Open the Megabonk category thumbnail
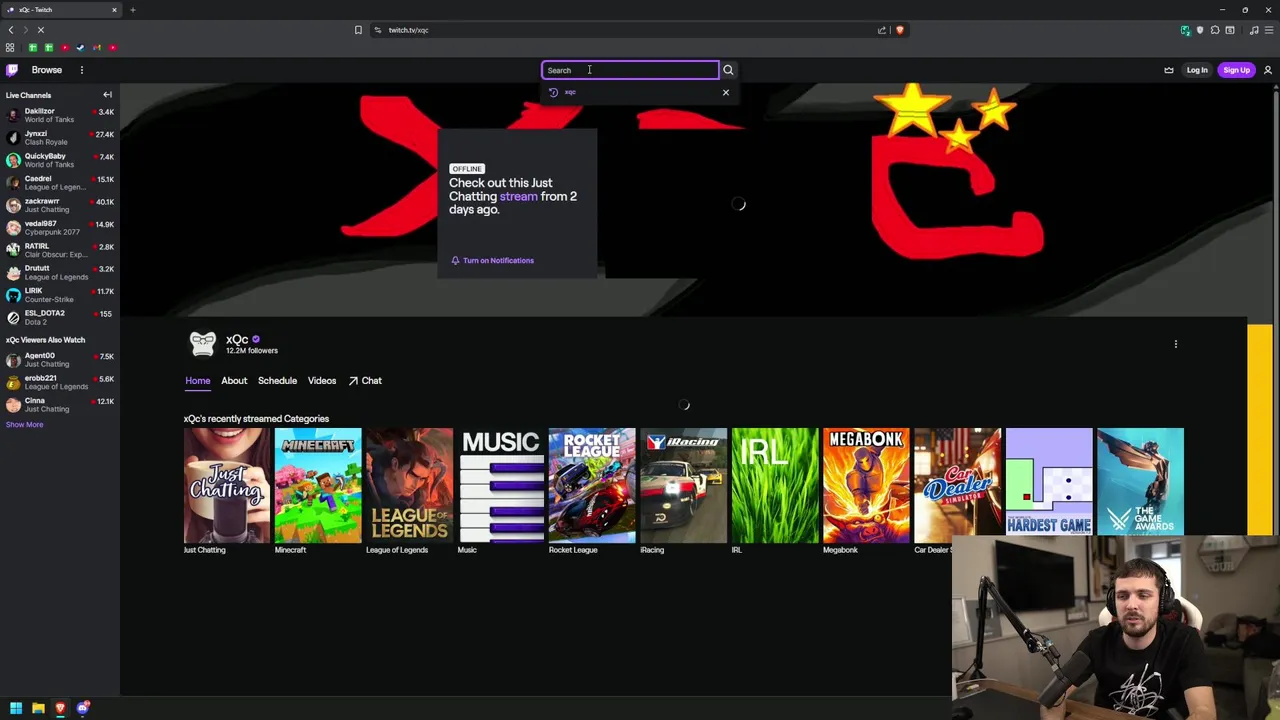The height and width of the screenshot is (720, 1280). point(866,485)
